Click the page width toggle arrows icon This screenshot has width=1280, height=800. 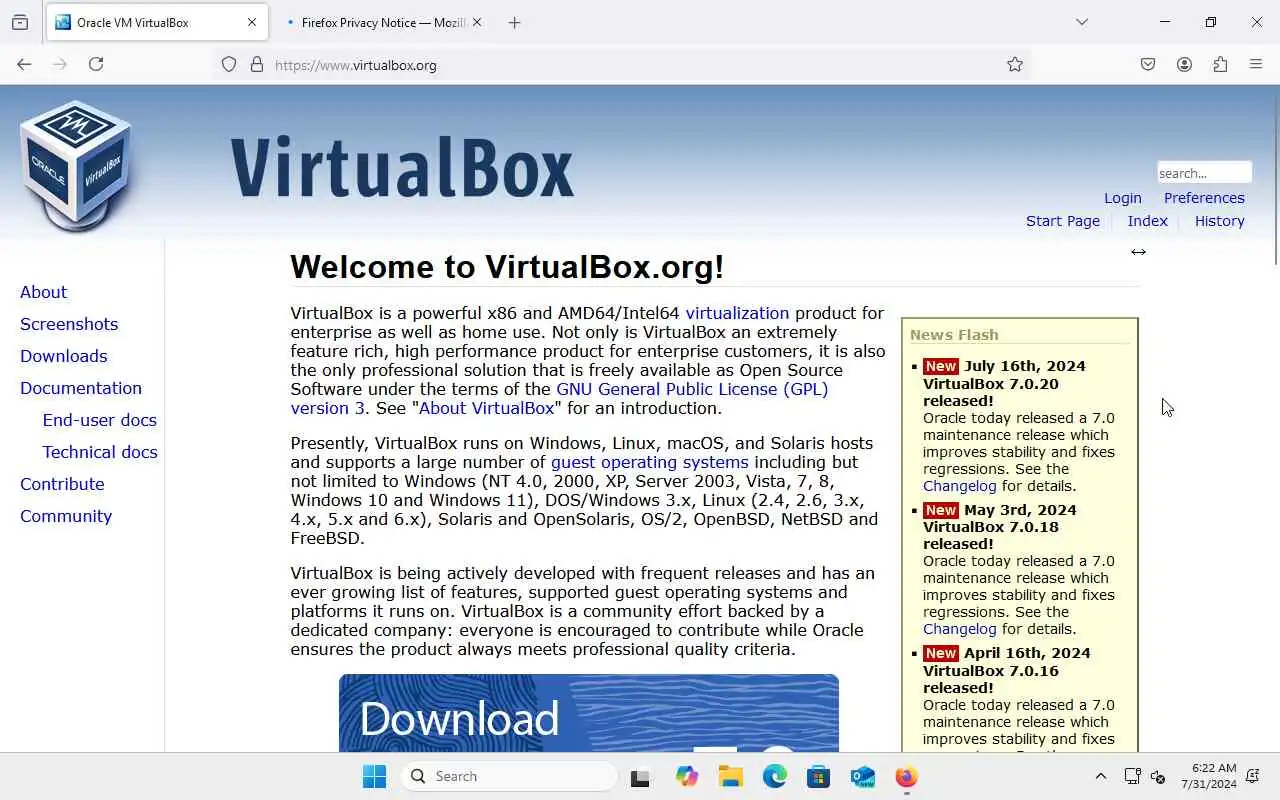click(x=1138, y=251)
